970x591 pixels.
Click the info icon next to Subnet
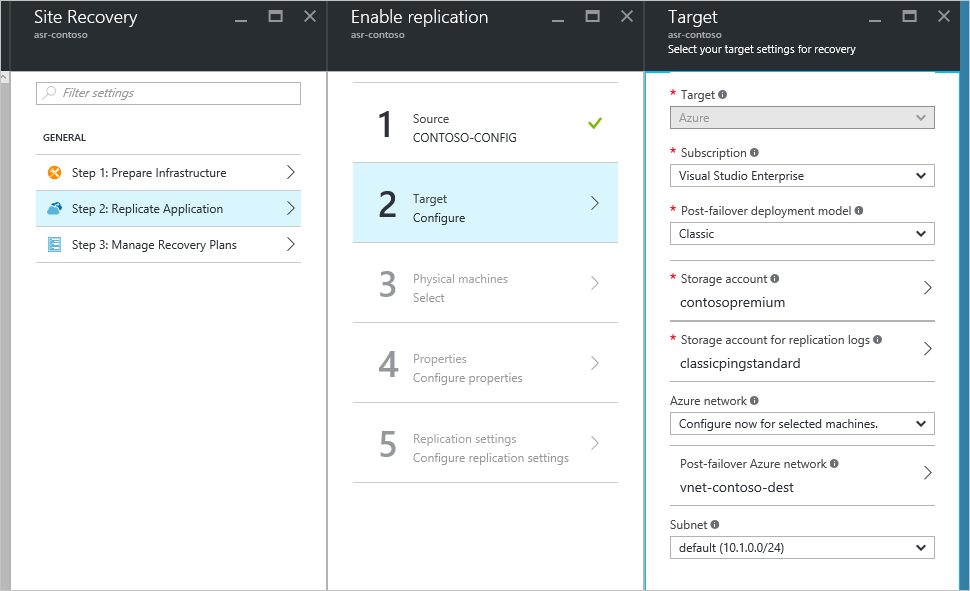point(715,524)
